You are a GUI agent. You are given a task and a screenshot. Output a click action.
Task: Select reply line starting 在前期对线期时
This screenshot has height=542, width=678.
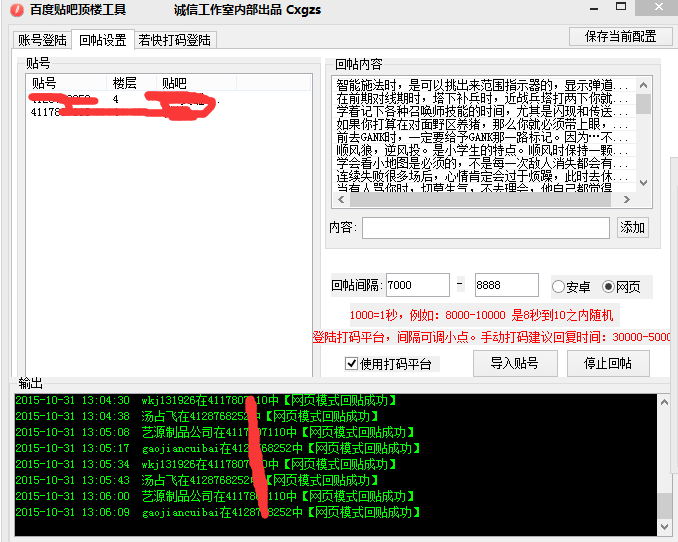point(482,98)
